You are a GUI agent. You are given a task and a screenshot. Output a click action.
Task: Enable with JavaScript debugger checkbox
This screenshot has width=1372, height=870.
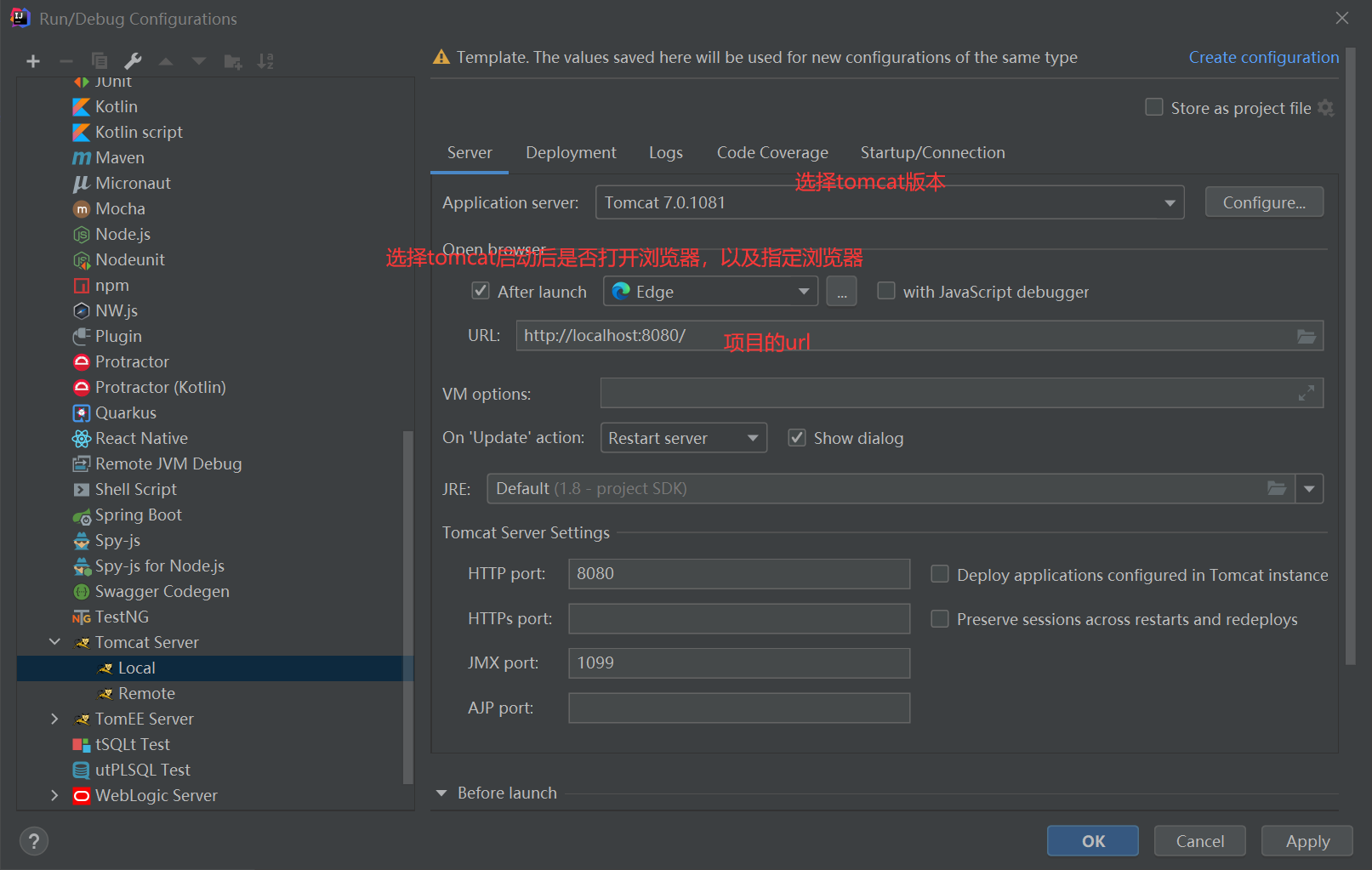886,291
